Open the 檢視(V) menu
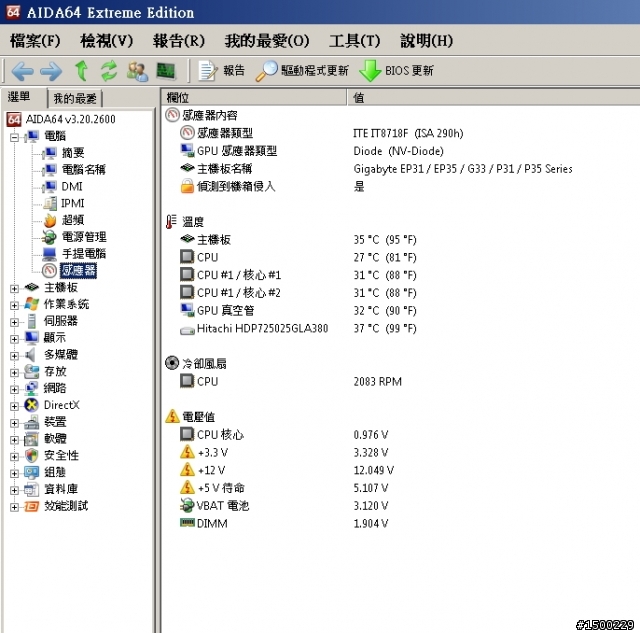 (107, 40)
